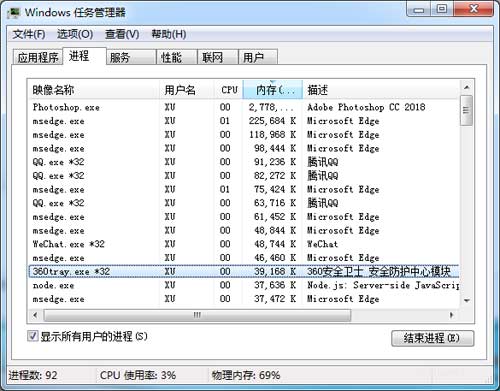Sort by CPU column header
500x391 pixels.
coord(228,90)
